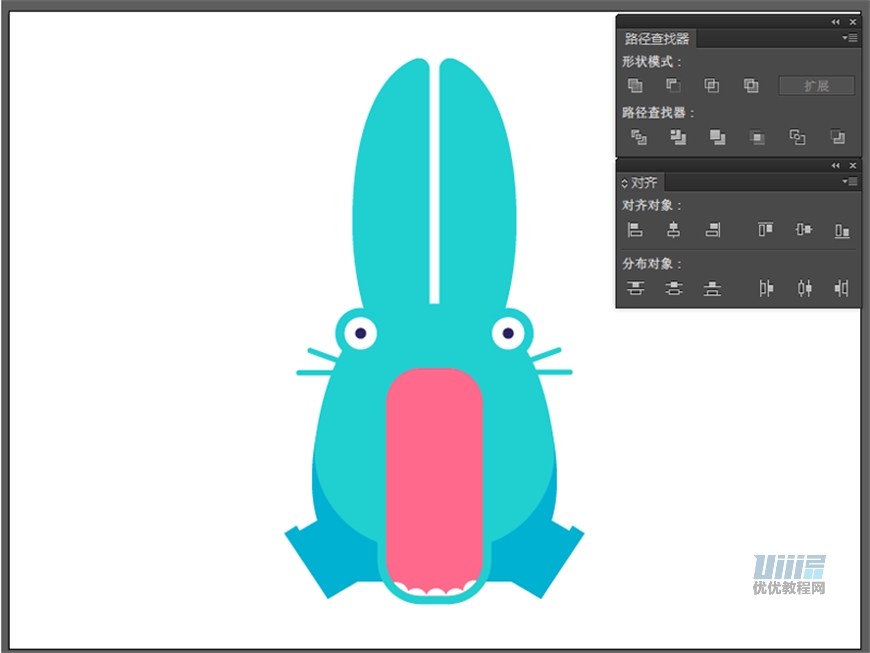Select the 对齐 panel tab
Screen dimensions: 870x653
point(644,183)
